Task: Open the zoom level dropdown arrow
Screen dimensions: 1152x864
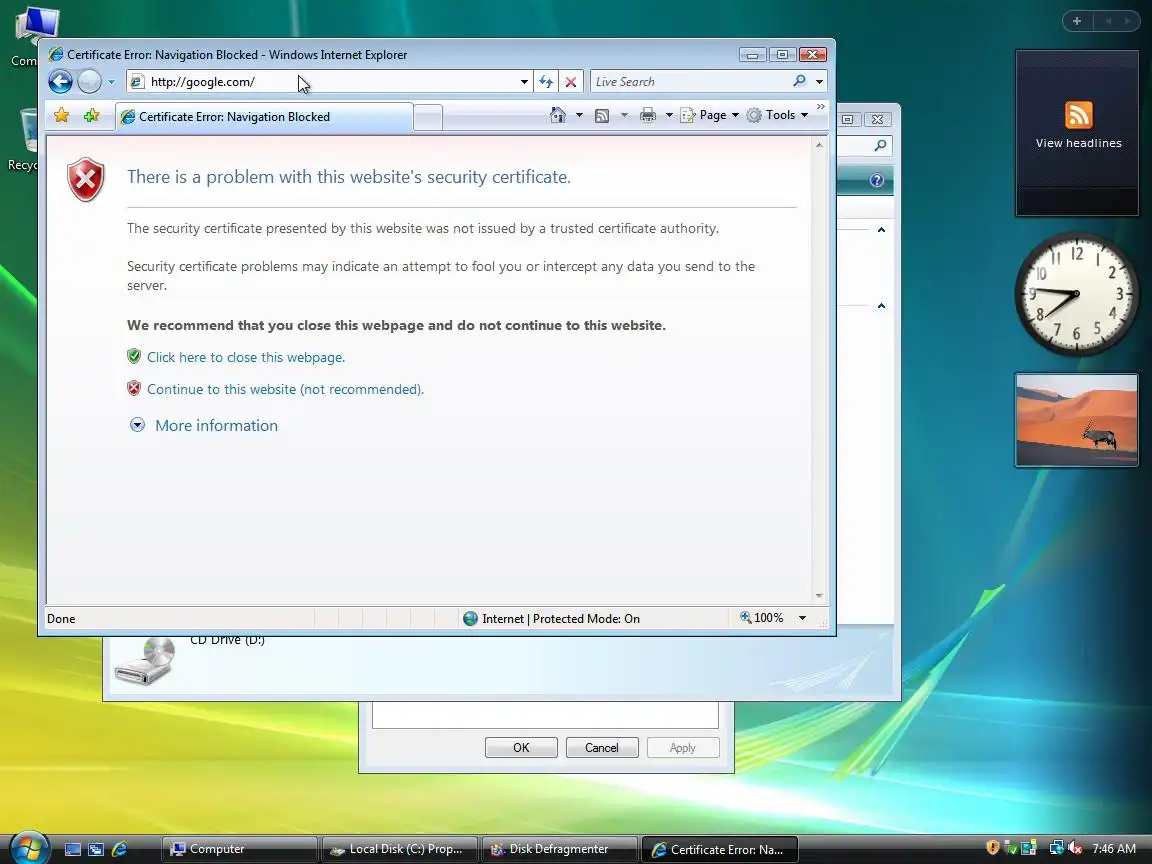Action: (802, 618)
